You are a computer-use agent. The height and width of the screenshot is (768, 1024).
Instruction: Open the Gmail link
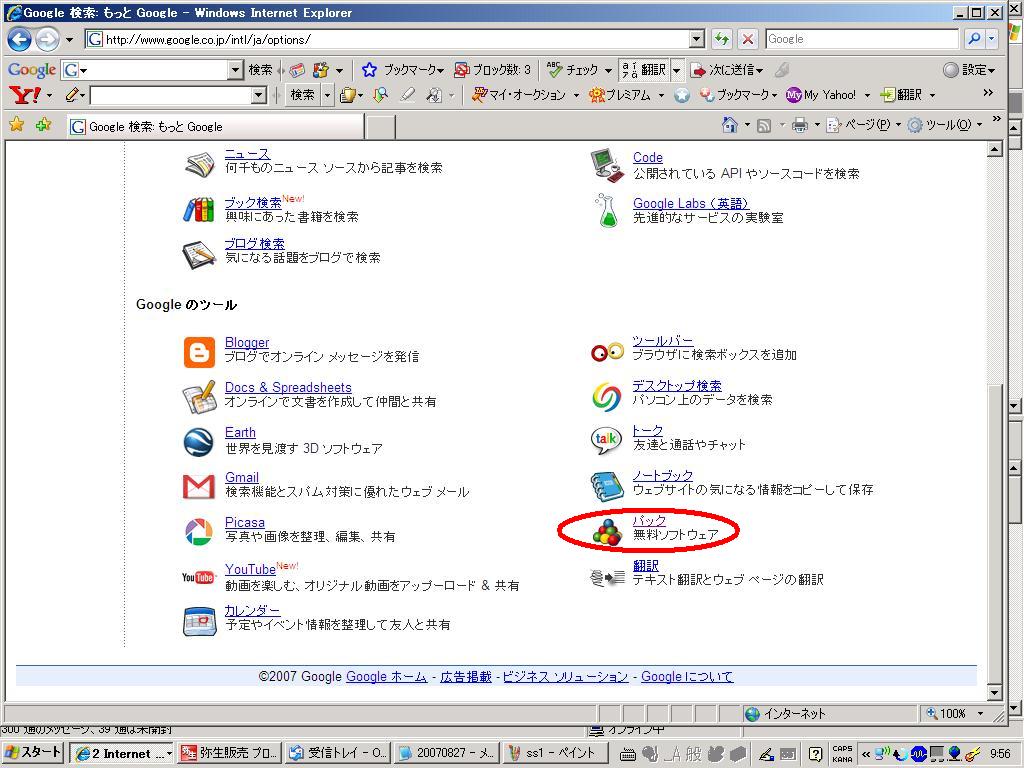coord(242,477)
